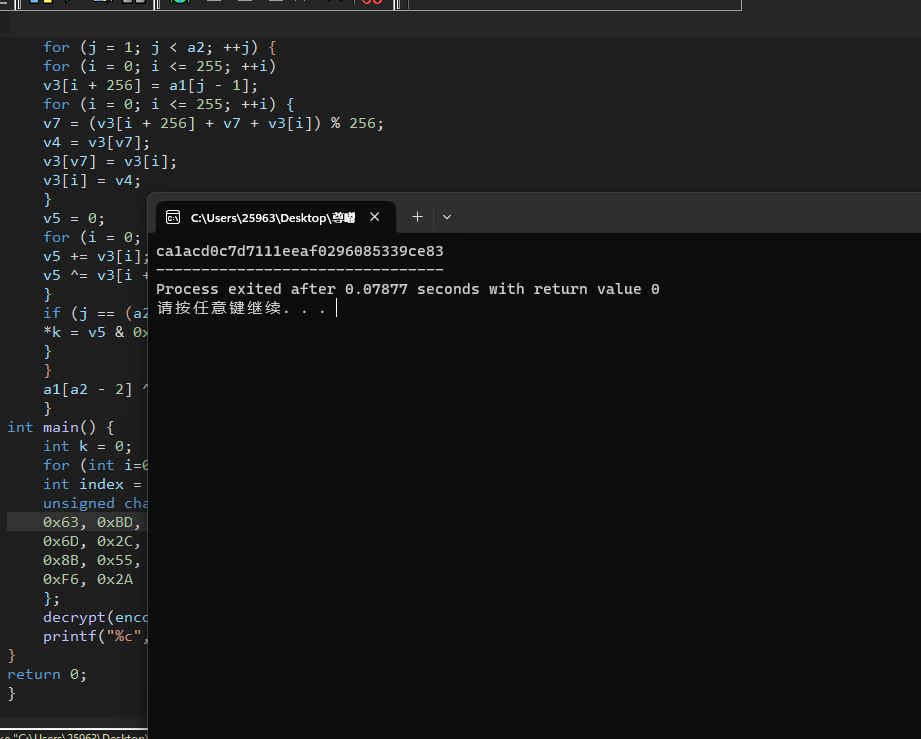Click the line 'v3[i + 256] = a1[j - 1];'
This screenshot has height=739, width=921.
coord(150,86)
